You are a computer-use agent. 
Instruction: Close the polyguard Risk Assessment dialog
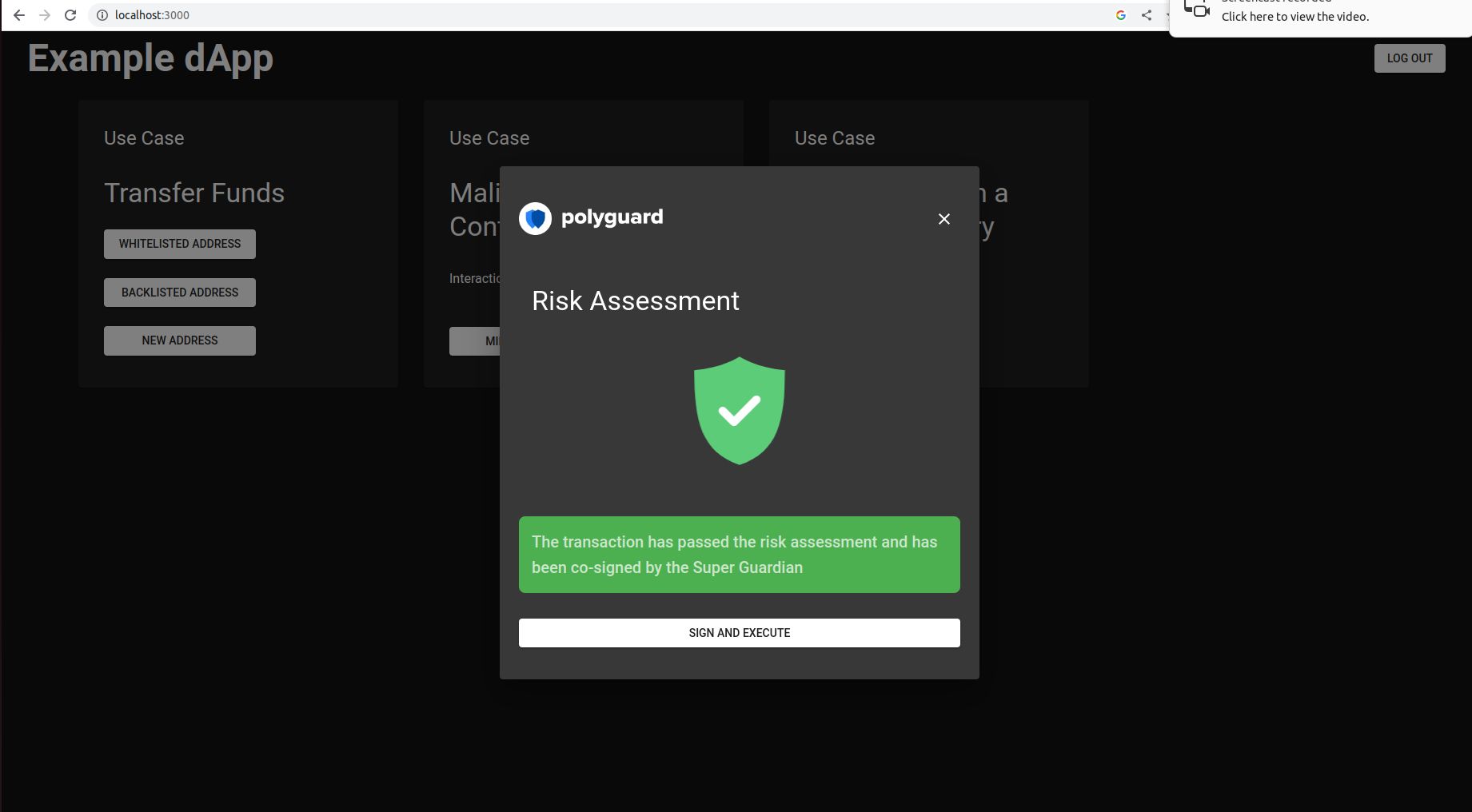pyautogui.click(x=943, y=219)
